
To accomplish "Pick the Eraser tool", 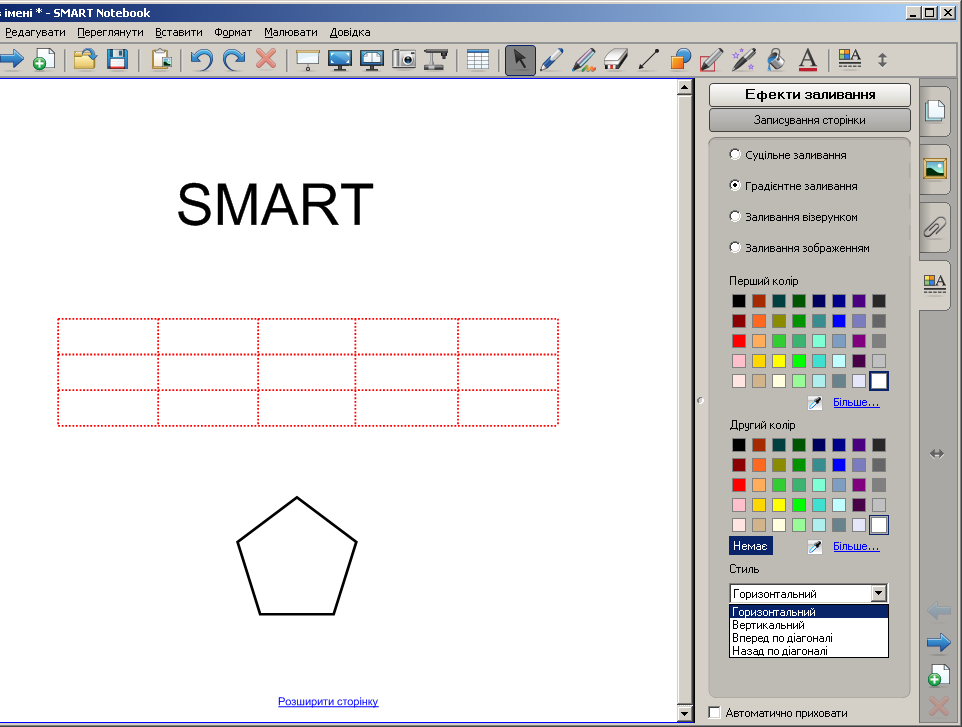I will (x=615, y=60).
